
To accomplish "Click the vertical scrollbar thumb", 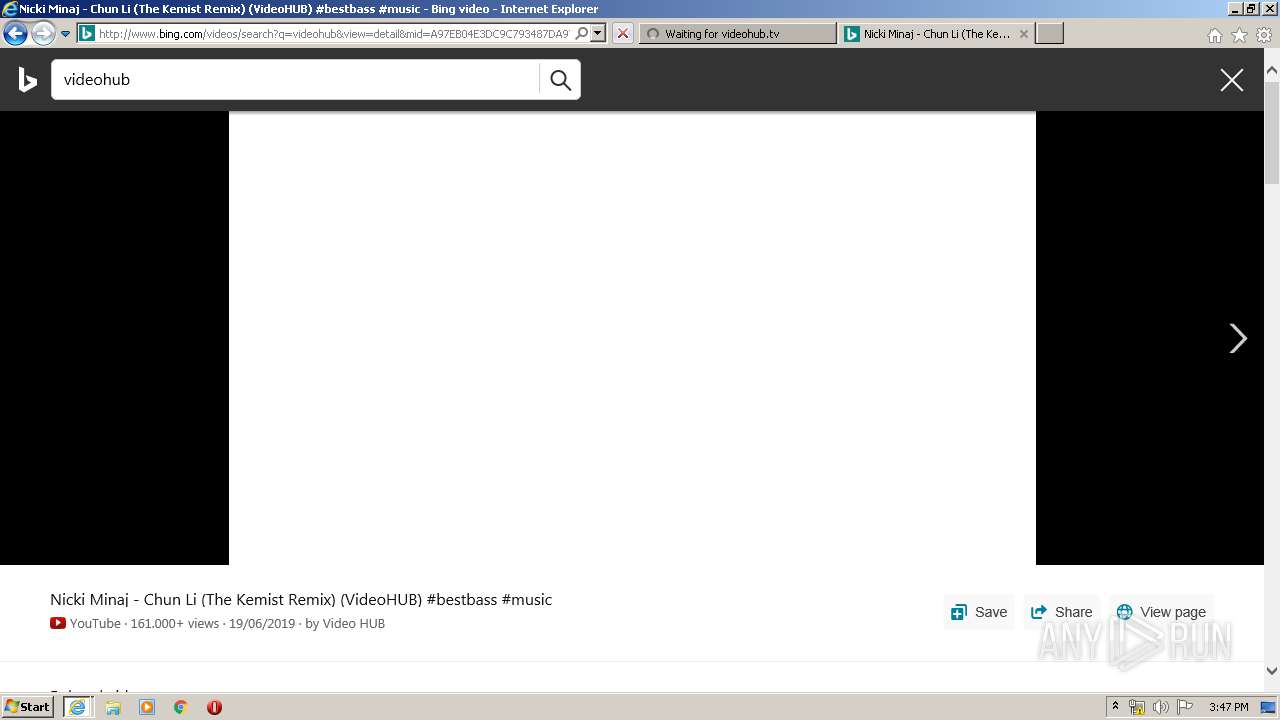I will pos(1272,132).
